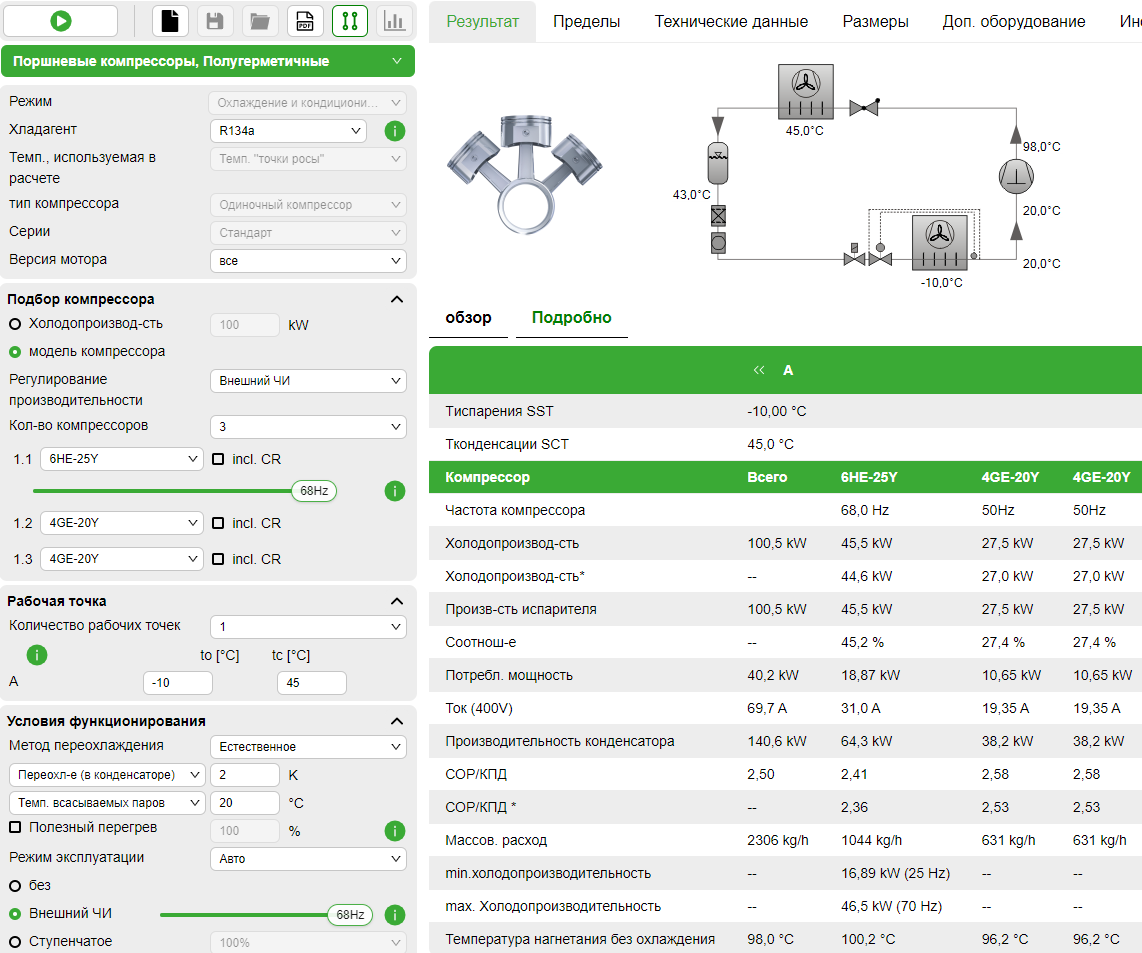
Task: Export results with the PDF icon
Action: coord(305,21)
